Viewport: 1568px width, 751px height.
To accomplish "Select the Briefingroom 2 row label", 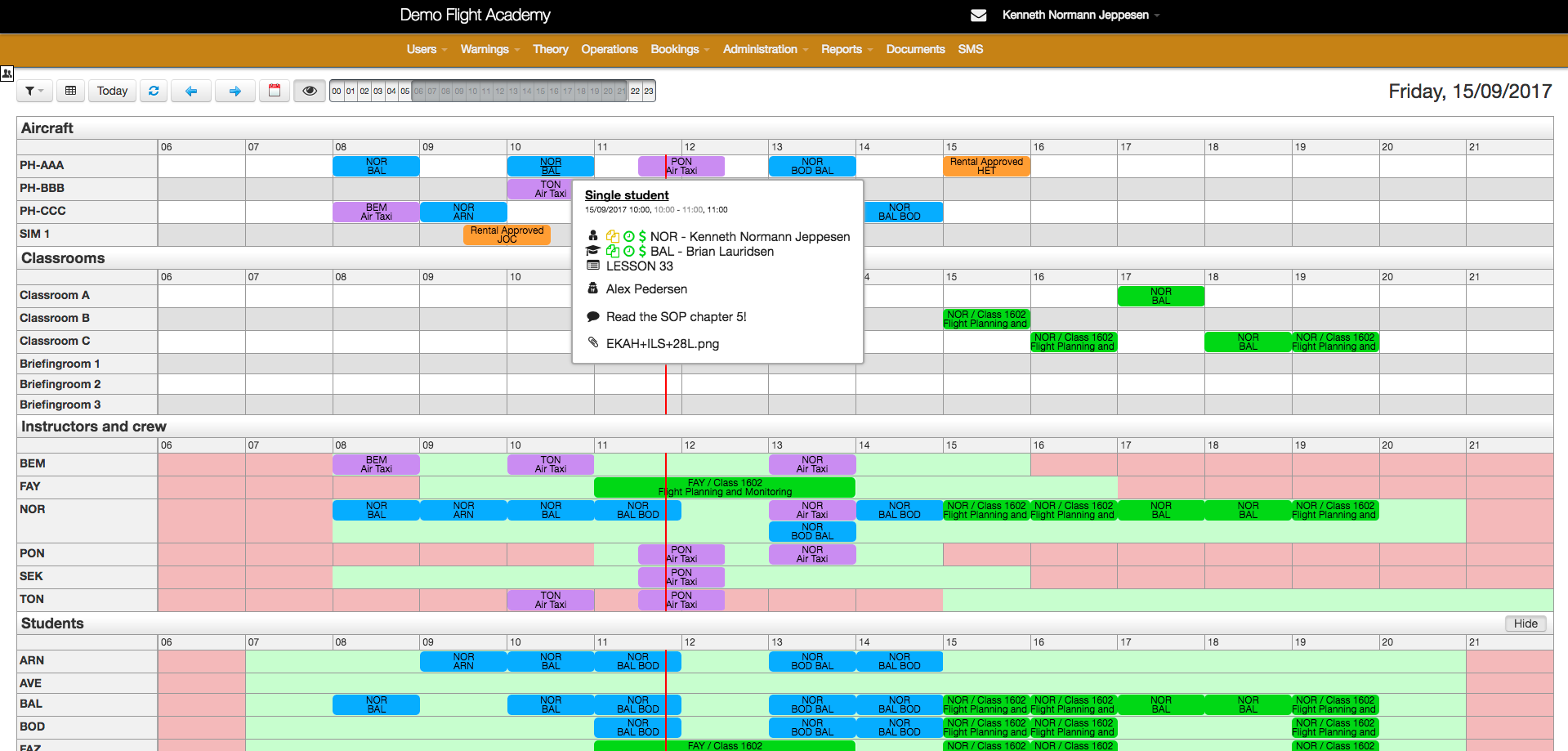I will click(60, 384).
